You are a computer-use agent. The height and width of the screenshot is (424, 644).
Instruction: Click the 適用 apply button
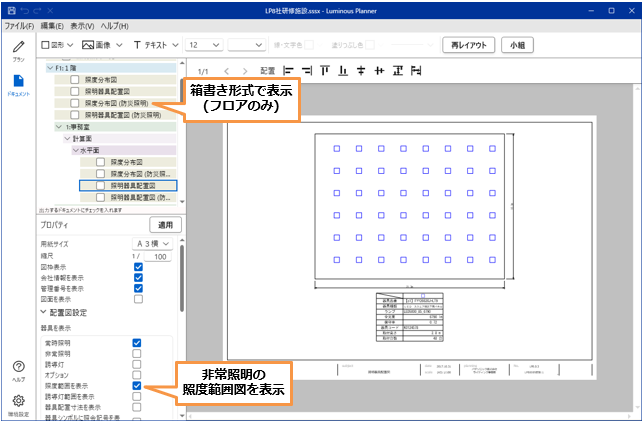pos(163,225)
